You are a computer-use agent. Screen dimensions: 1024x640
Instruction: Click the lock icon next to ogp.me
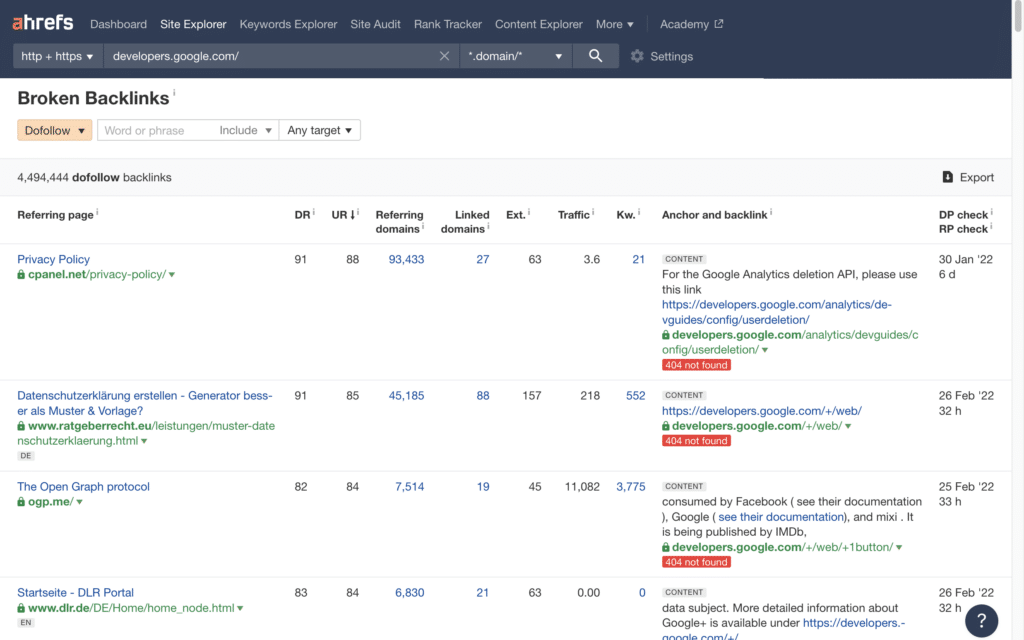coord(22,502)
